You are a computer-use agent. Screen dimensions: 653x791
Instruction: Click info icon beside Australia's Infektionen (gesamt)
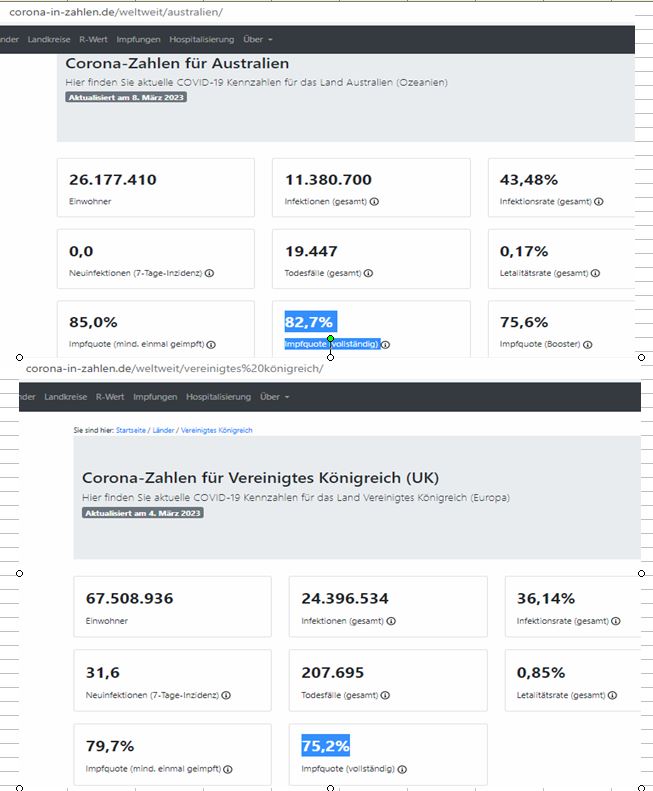(374, 201)
